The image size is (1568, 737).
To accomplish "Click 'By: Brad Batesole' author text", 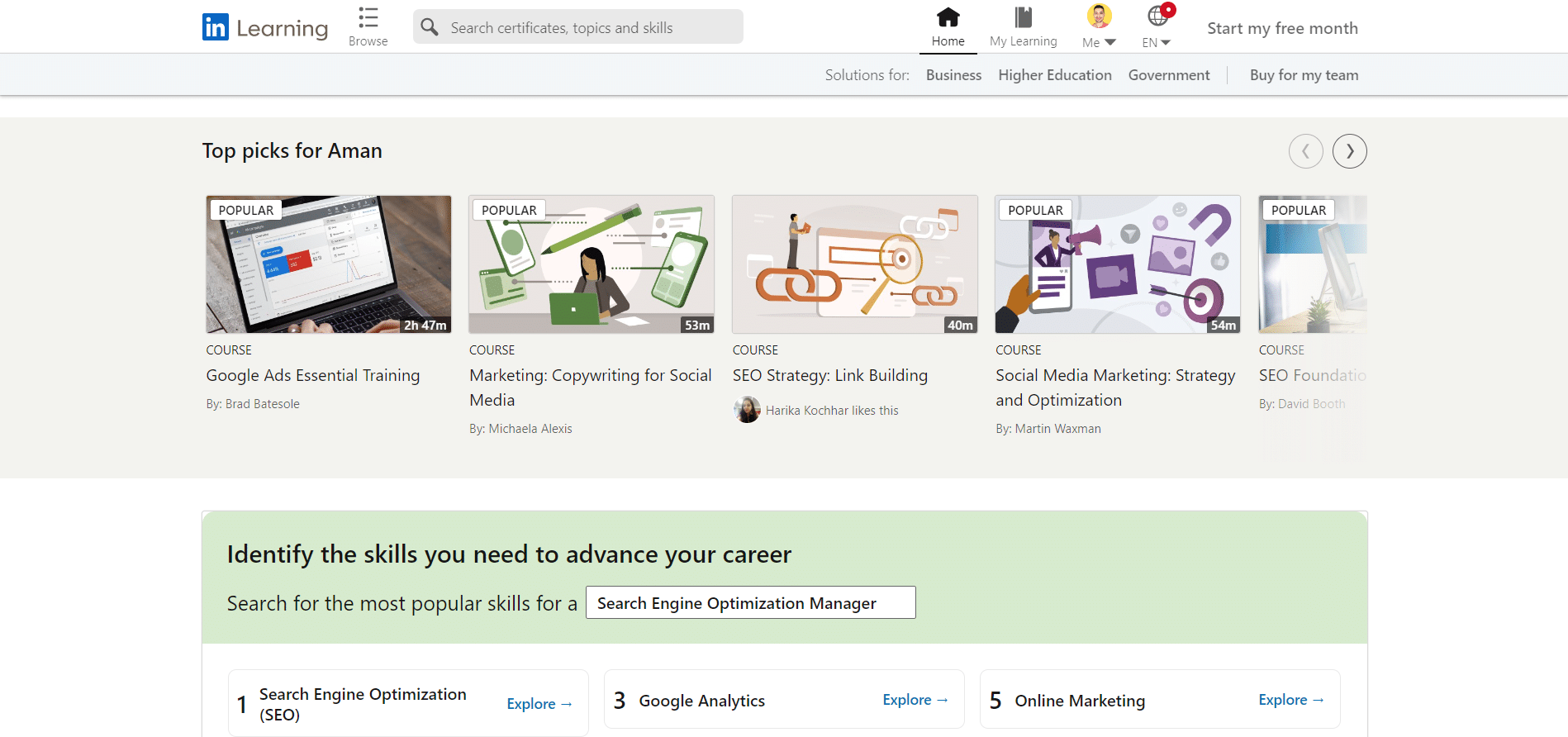I will coord(253,404).
